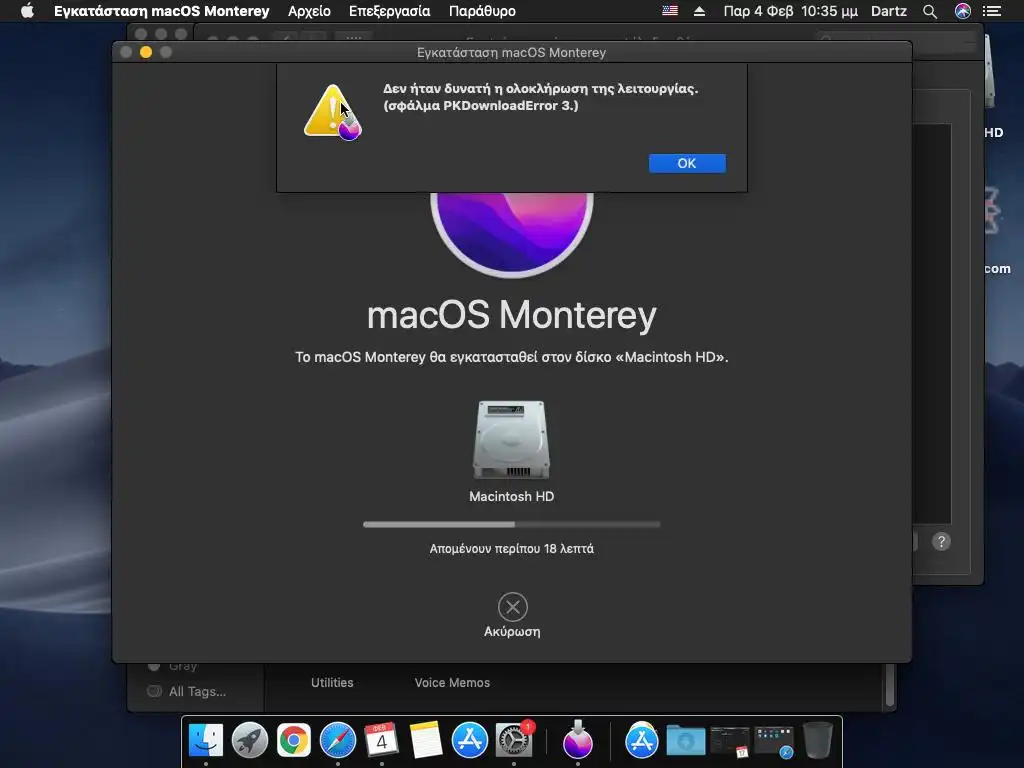Screen dimensions: 1024x768
Task: Click Finder window vertical scrollbar
Action: (x=889, y=686)
